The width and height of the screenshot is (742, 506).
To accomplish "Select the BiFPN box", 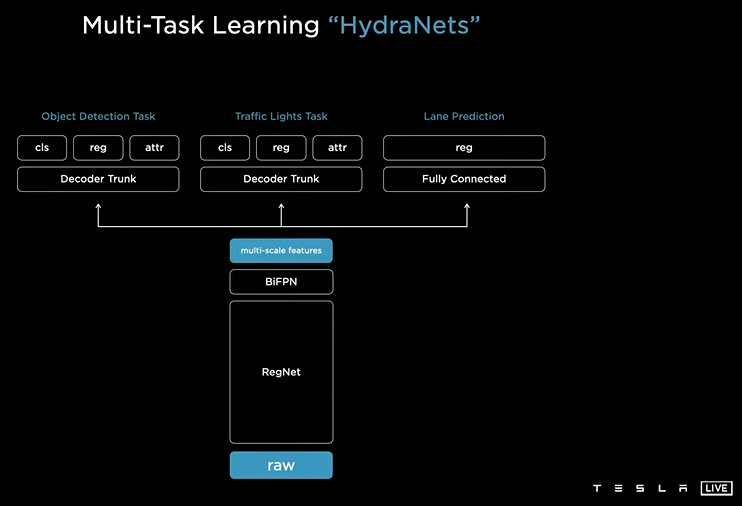I will pyautogui.click(x=281, y=282).
